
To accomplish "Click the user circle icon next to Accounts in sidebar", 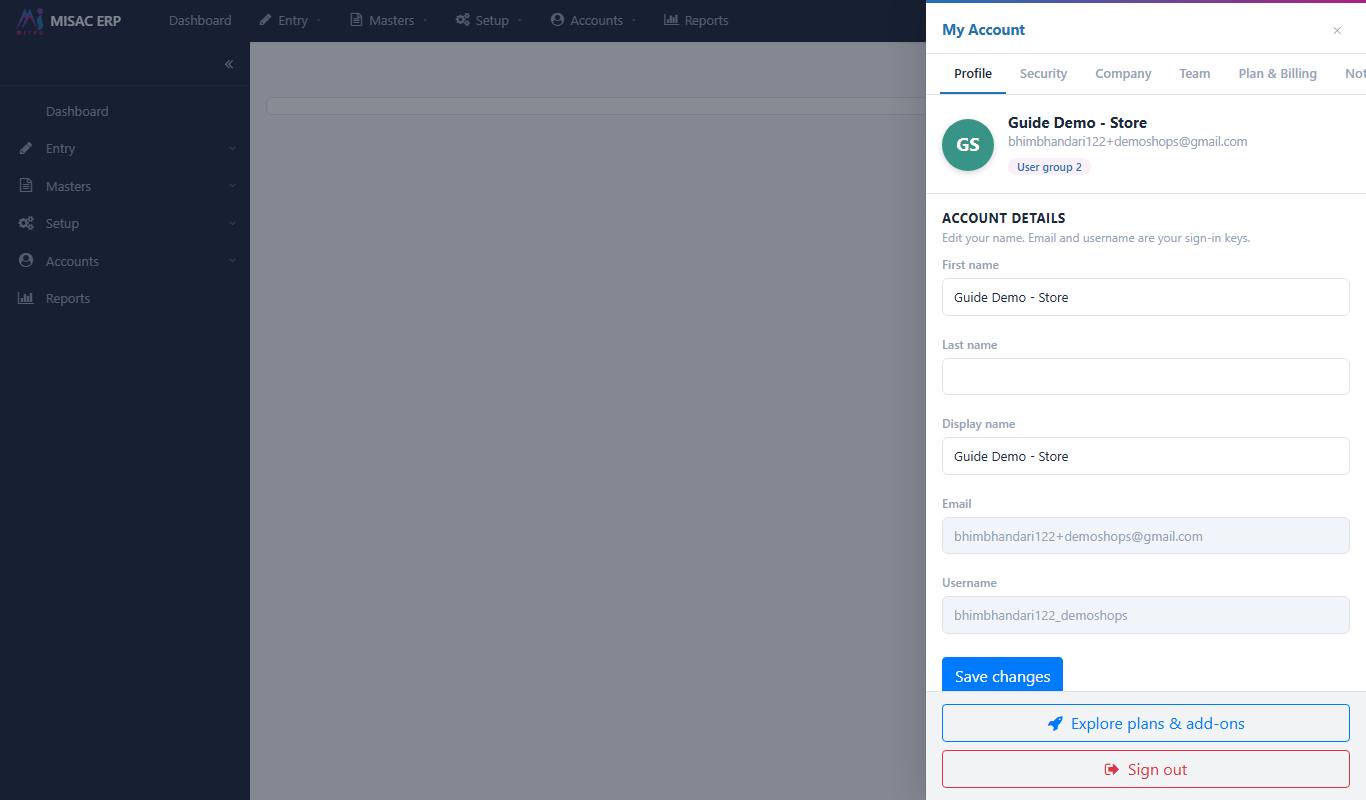I will (26, 261).
